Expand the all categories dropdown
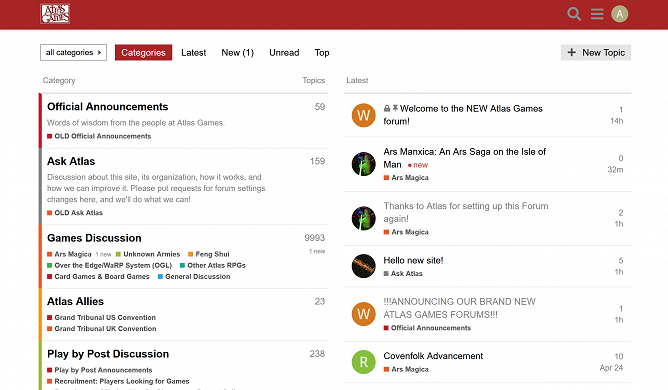 pyautogui.click(x=73, y=52)
